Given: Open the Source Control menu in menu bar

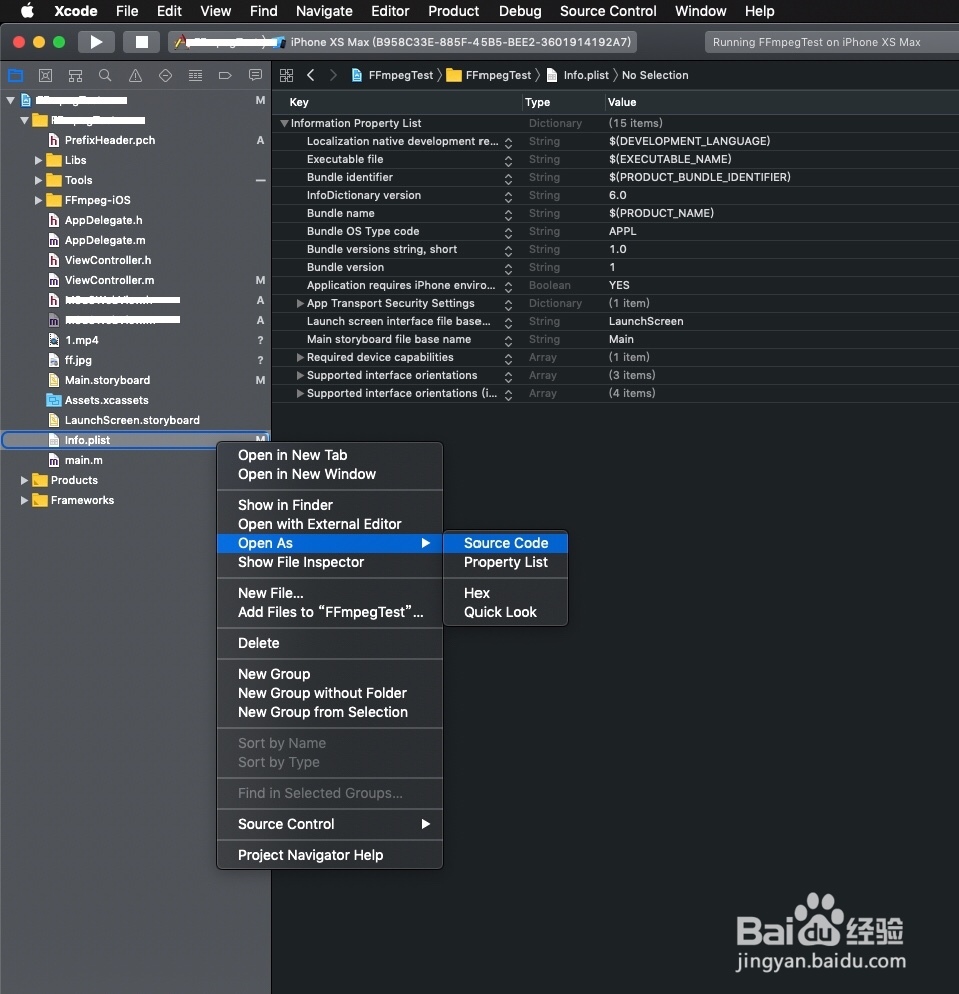Looking at the screenshot, I should [x=608, y=11].
